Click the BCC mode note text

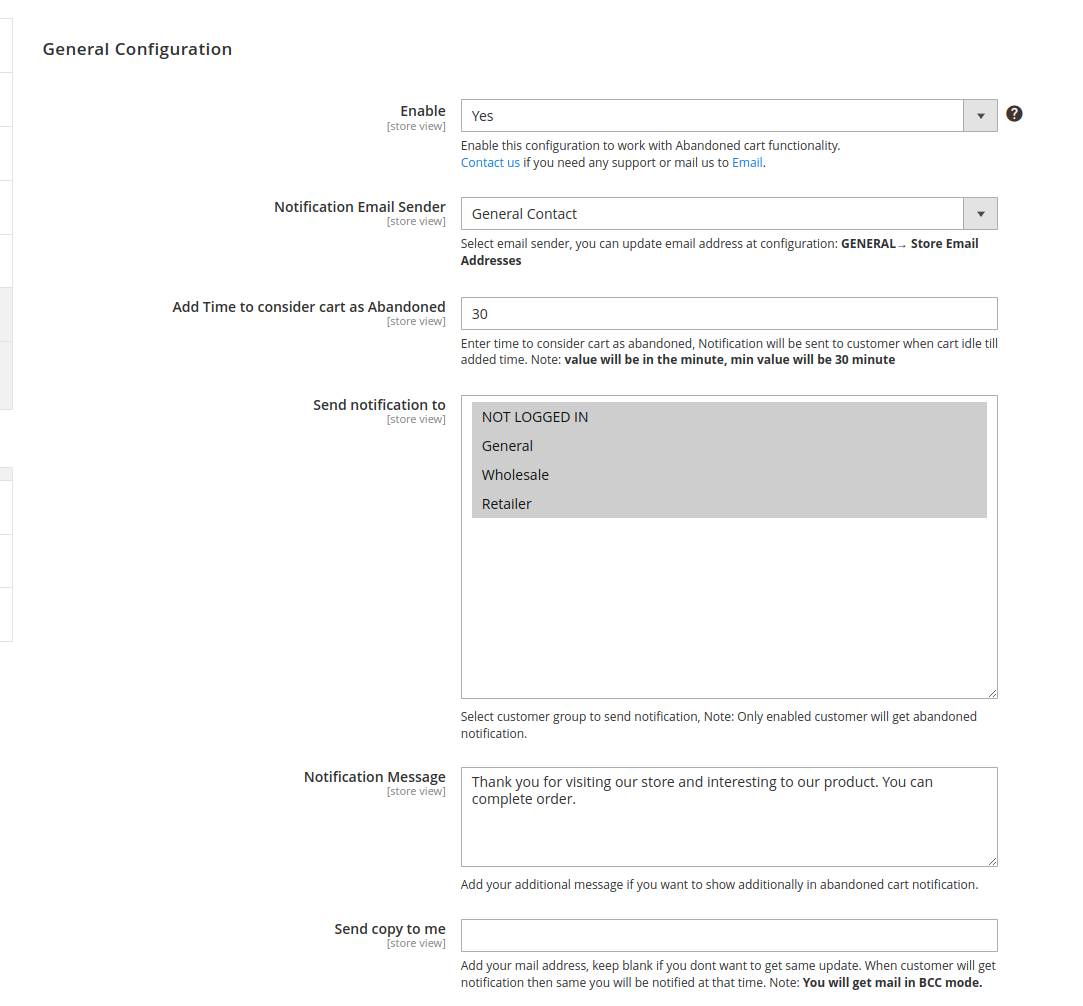pos(892,983)
